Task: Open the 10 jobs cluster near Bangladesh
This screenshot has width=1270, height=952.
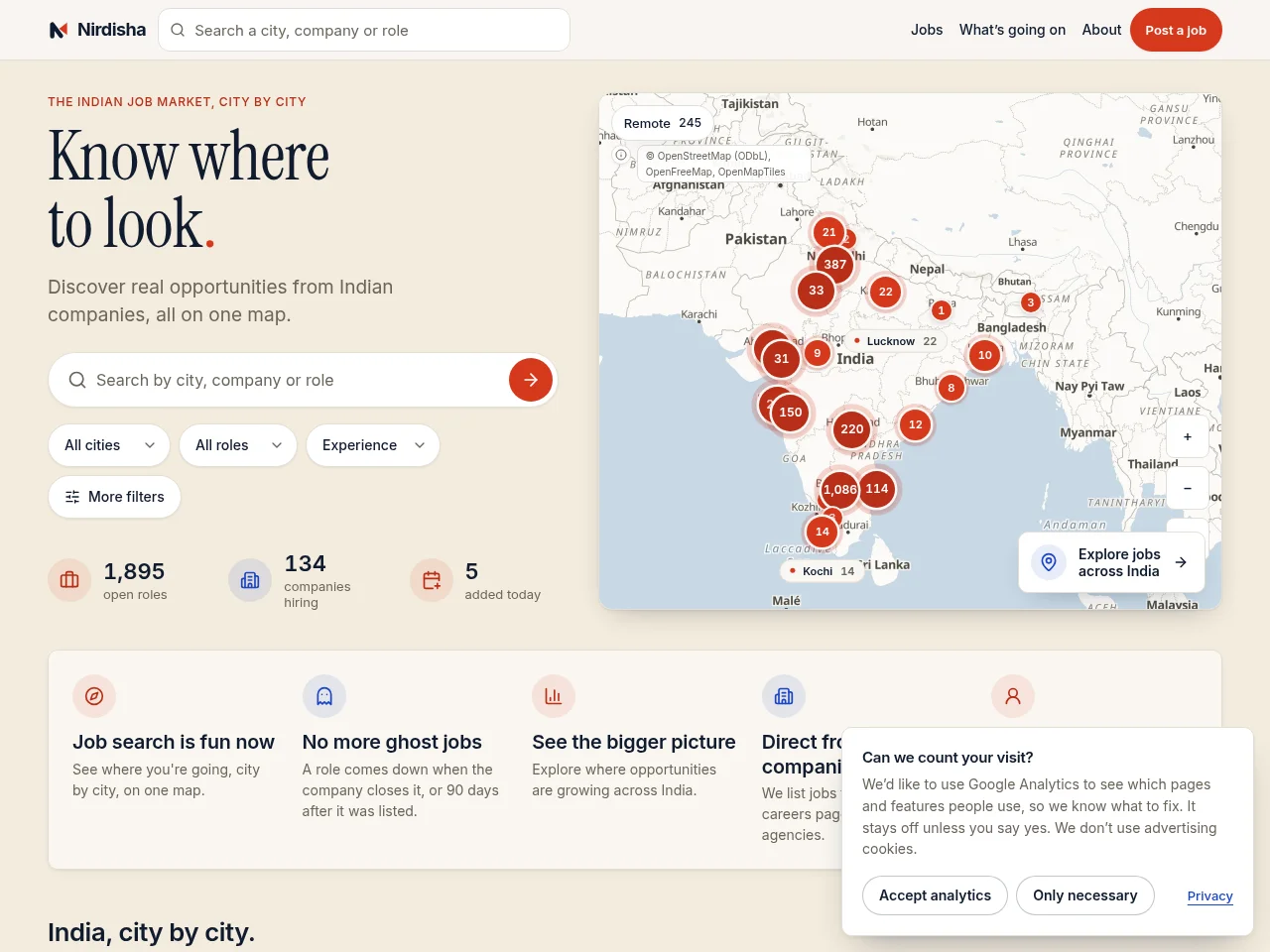Action: [x=985, y=354]
